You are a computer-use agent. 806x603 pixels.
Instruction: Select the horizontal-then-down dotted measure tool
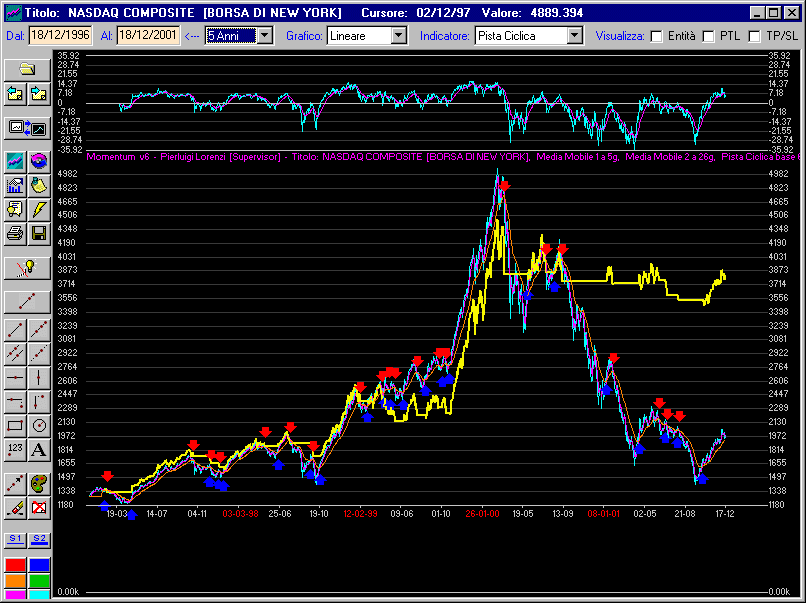(15, 402)
